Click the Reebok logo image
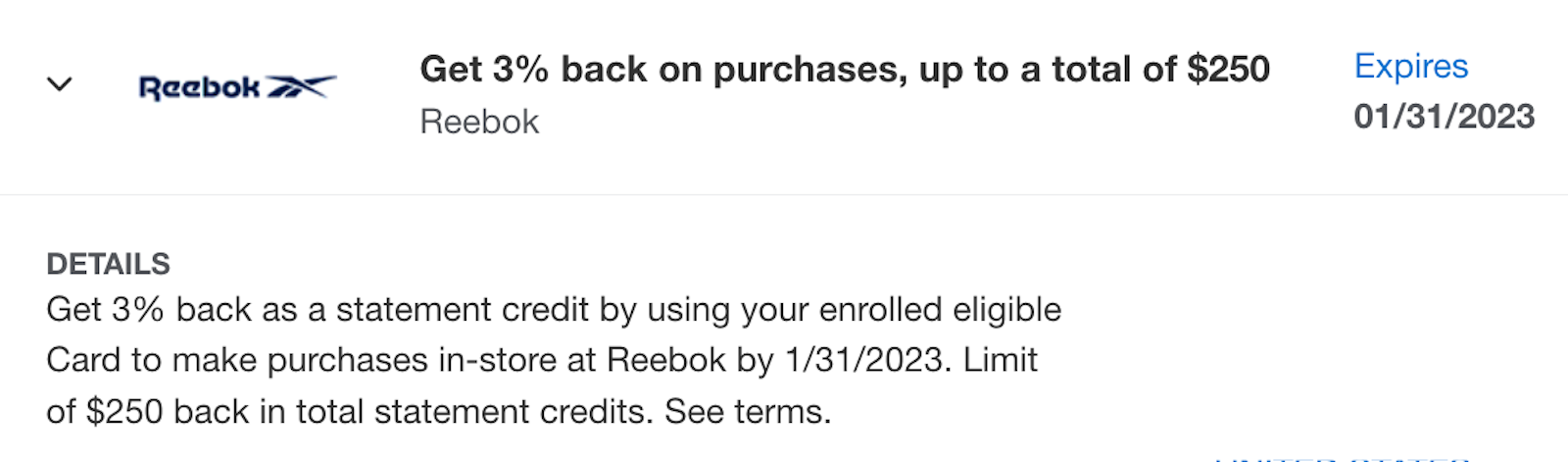1568x462 pixels. 237,87
